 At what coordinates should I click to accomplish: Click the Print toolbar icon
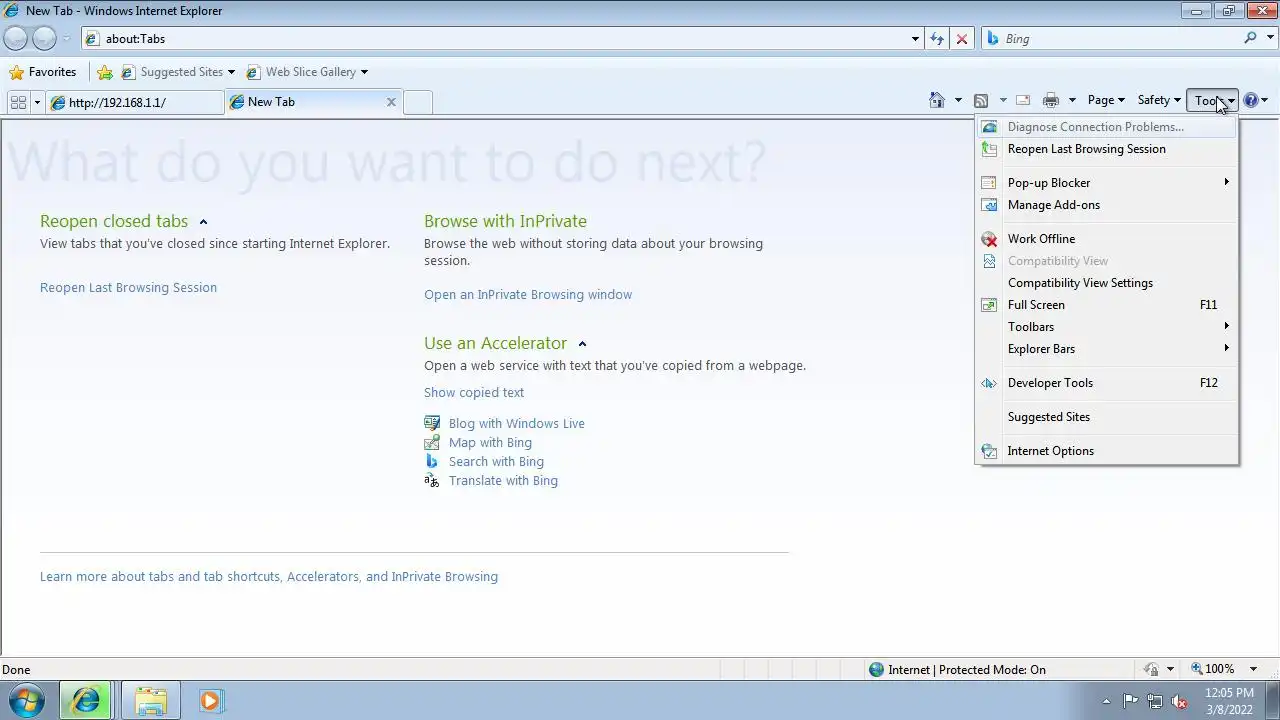[x=1050, y=100]
